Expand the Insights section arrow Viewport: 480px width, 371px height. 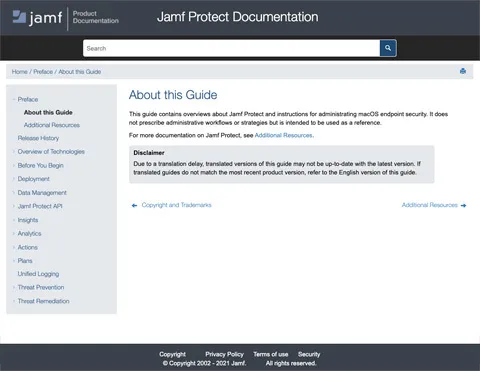click(14, 220)
